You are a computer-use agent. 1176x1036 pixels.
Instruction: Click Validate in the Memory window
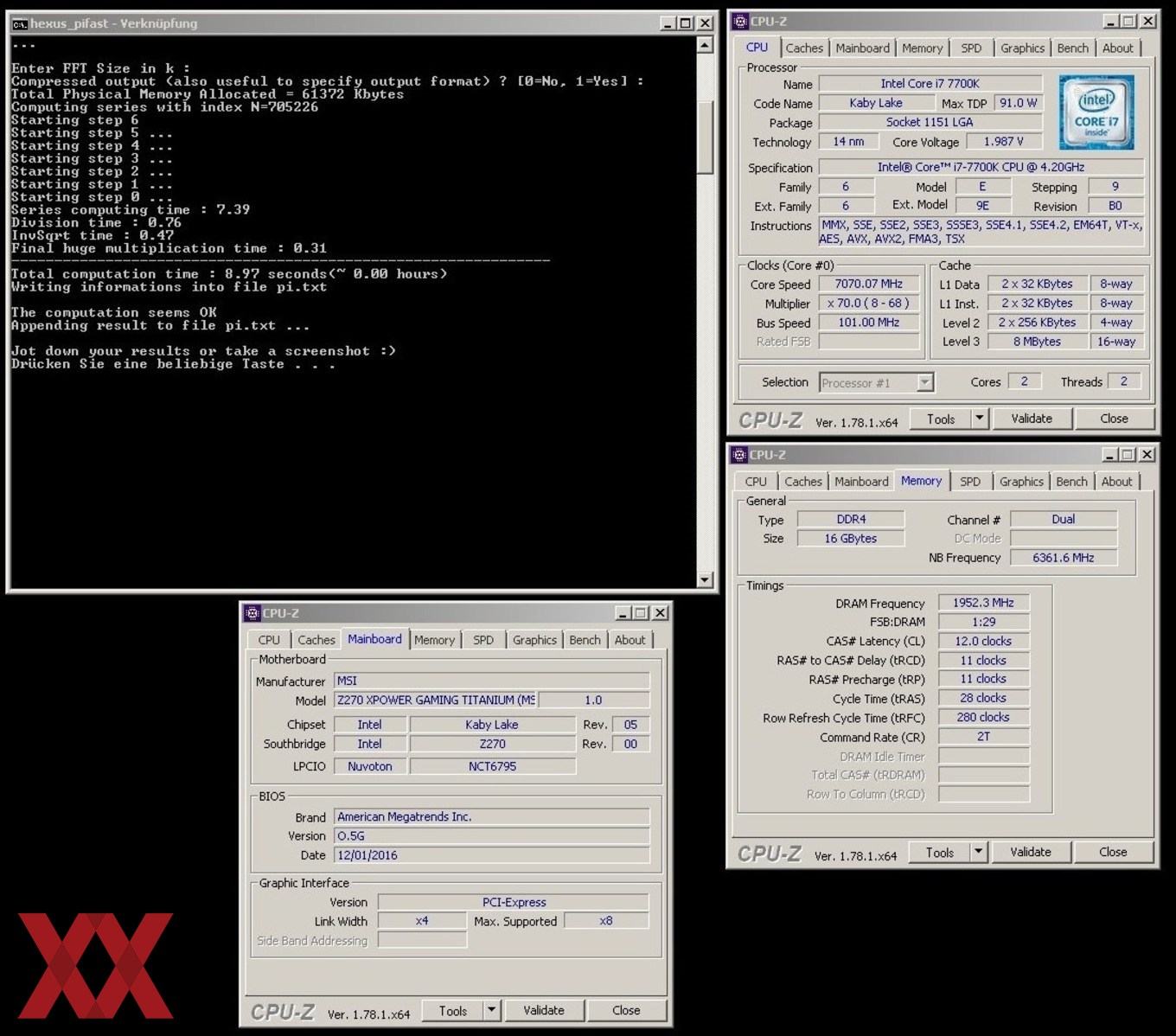click(x=1031, y=852)
